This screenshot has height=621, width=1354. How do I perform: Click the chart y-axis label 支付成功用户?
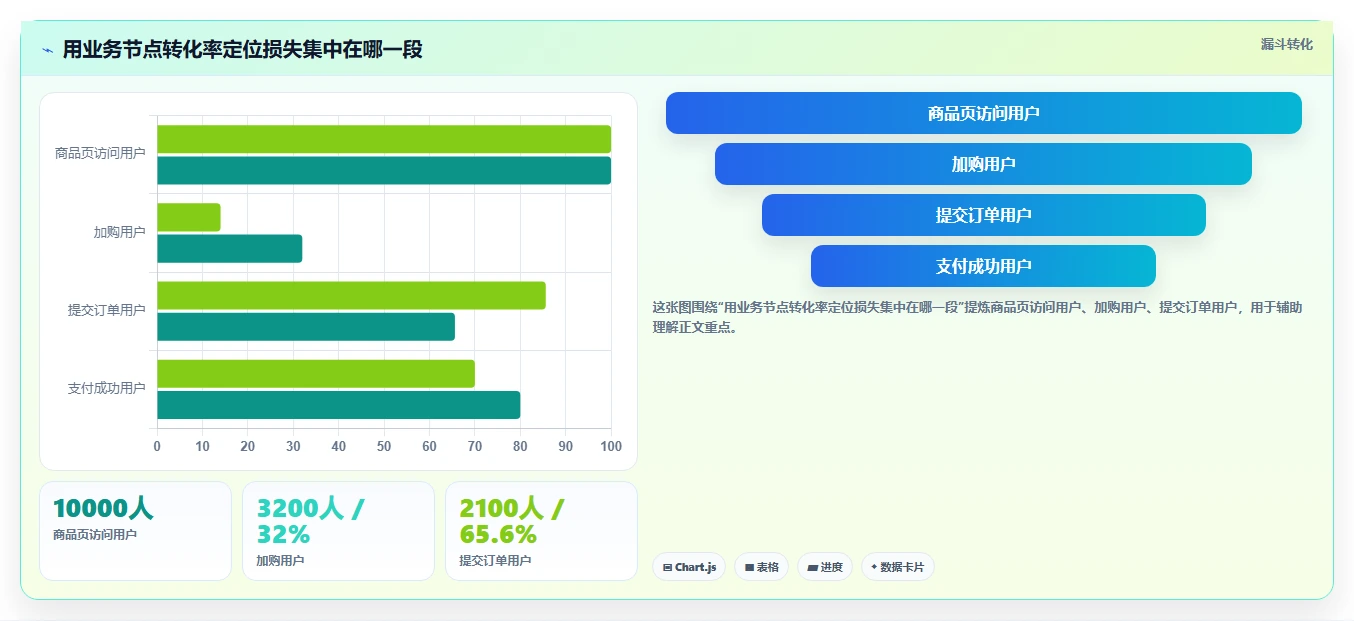point(107,388)
